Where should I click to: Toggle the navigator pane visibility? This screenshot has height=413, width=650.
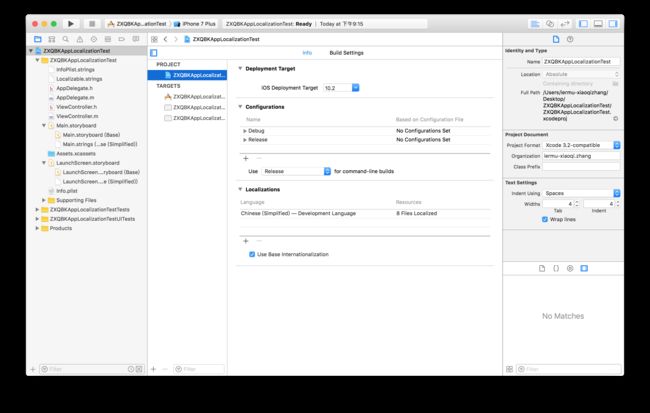[583, 24]
